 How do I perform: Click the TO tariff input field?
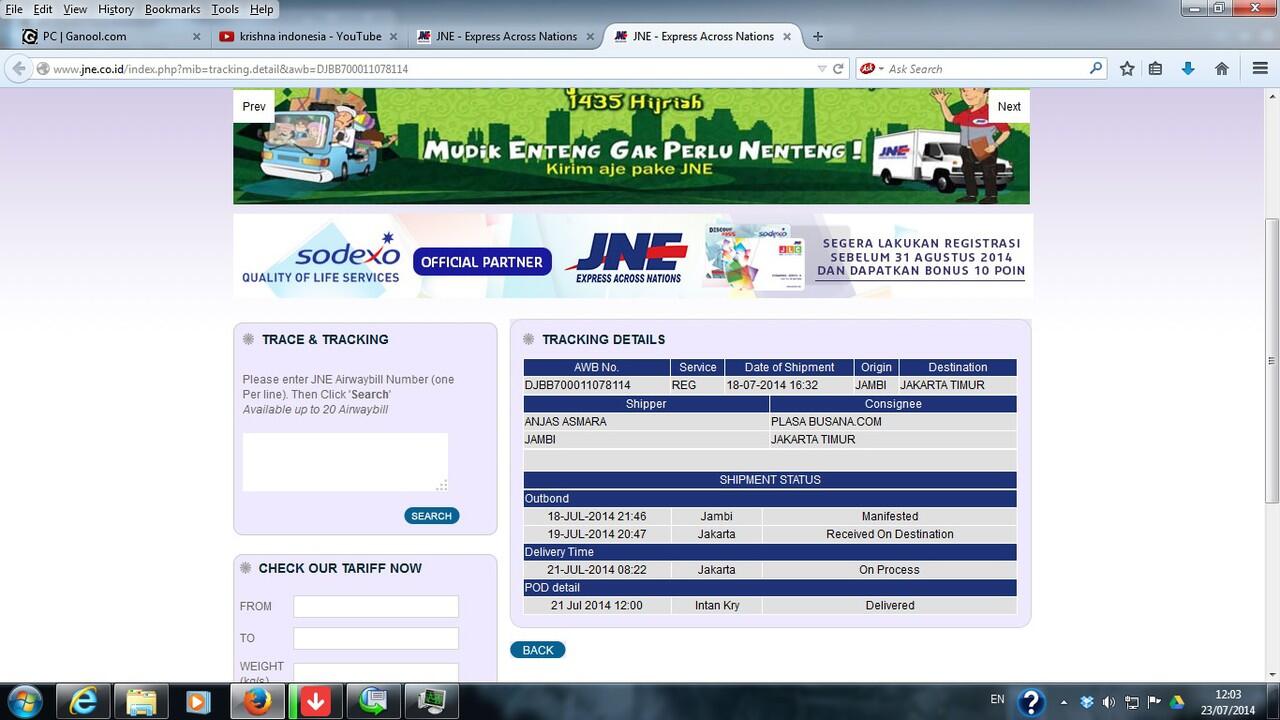pyautogui.click(x=376, y=638)
